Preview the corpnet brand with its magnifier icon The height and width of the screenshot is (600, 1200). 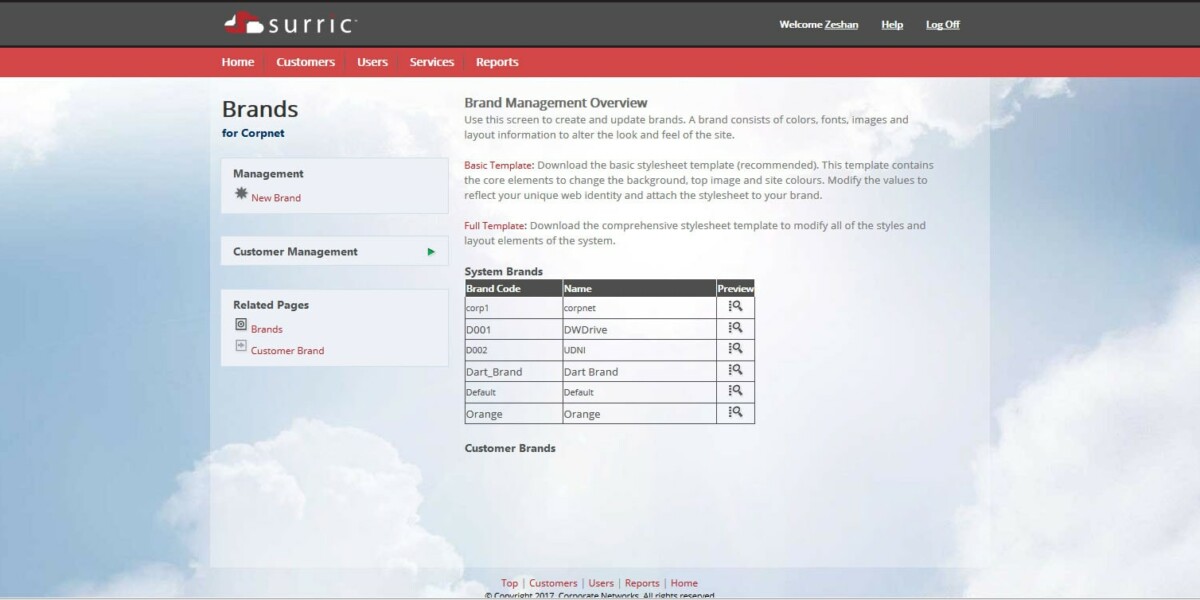[735, 307]
